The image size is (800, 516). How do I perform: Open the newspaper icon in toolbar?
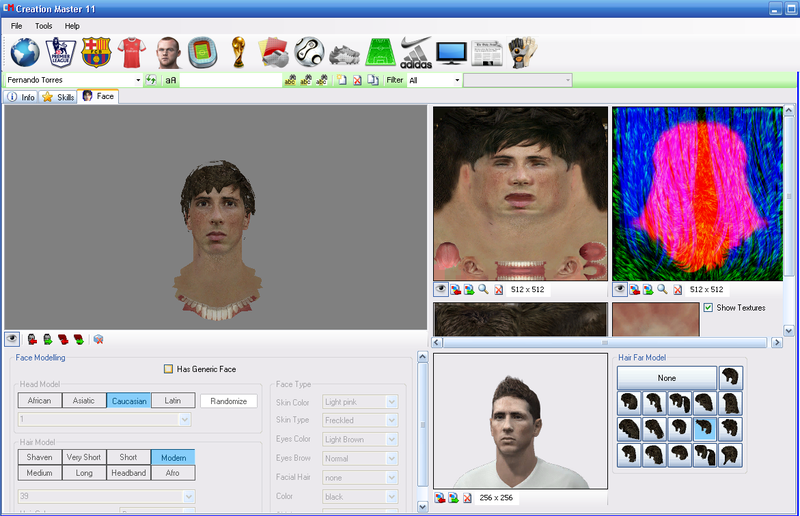[487, 51]
